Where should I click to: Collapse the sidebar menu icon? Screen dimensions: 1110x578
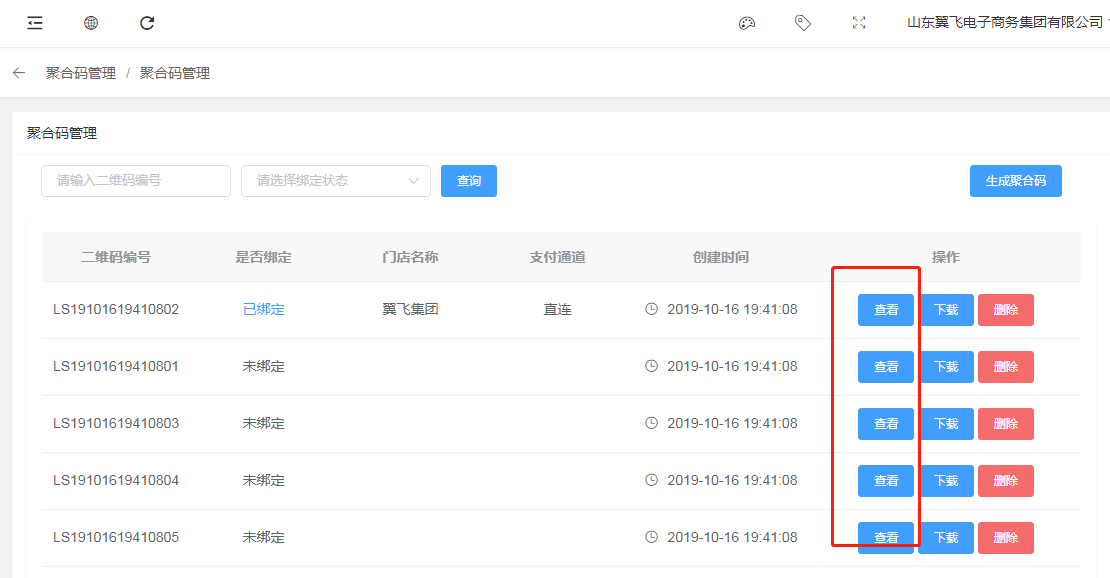(35, 23)
